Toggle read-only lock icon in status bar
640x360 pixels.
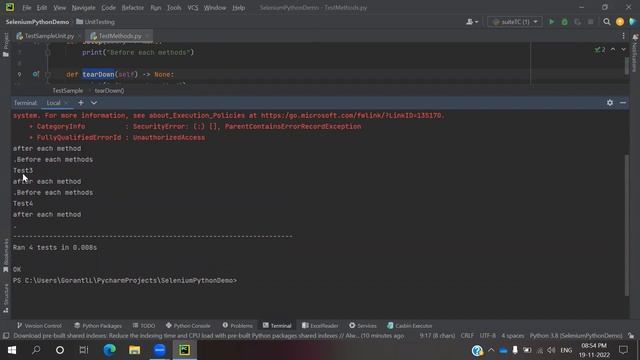point(631,336)
